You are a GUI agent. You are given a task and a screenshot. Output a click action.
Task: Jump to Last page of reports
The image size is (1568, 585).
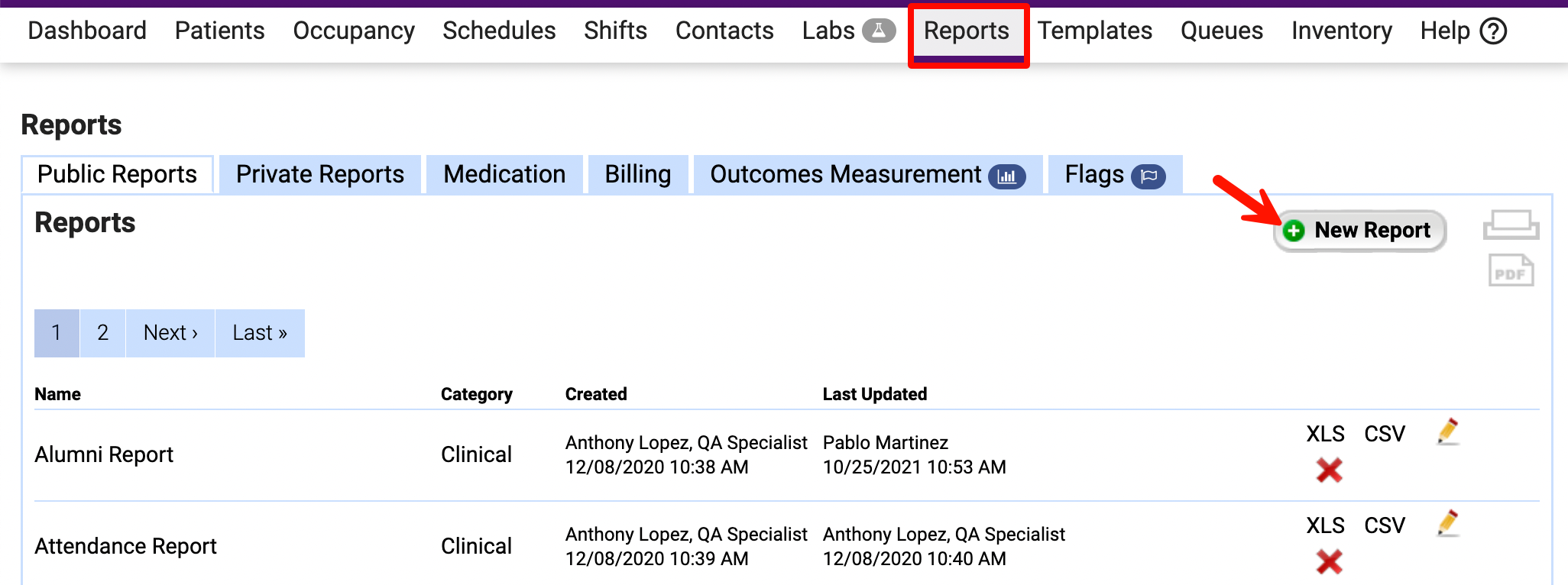260,333
